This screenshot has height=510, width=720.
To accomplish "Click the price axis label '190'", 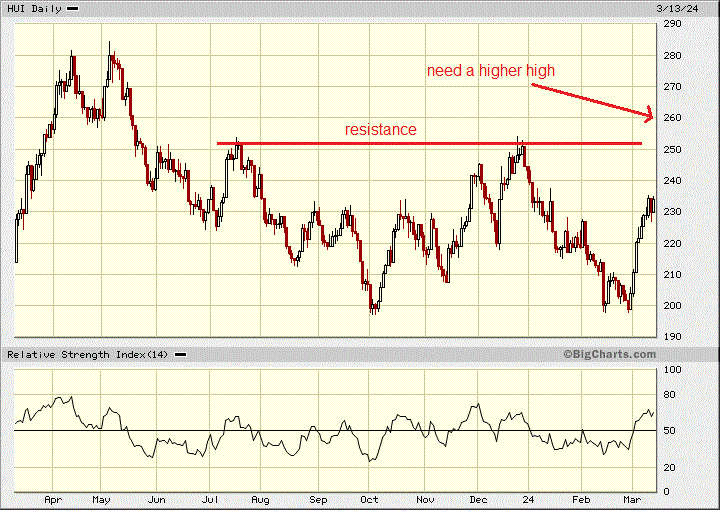I will (672, 336).
